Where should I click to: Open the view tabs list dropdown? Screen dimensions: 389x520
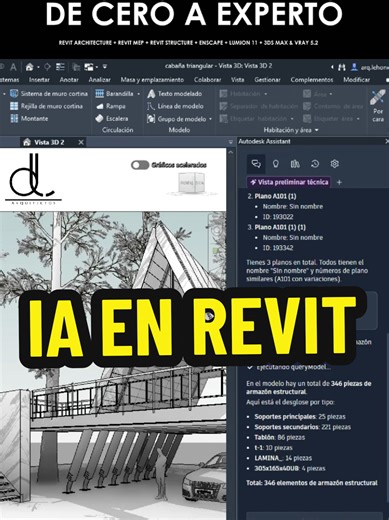coord(230,142)
